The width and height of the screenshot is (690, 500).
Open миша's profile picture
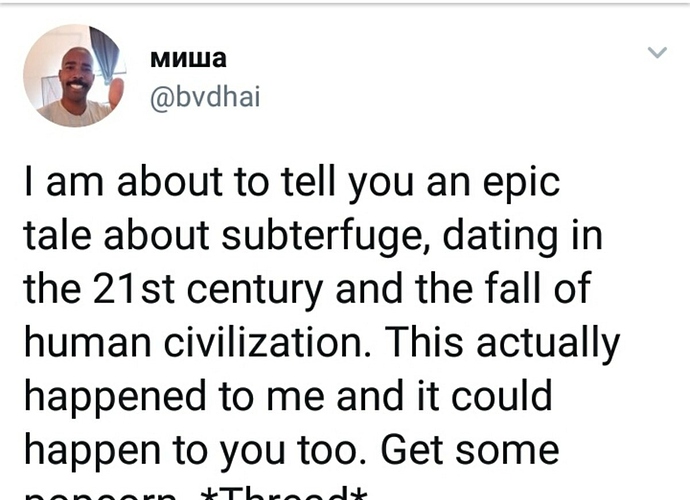tap(74, 76)
